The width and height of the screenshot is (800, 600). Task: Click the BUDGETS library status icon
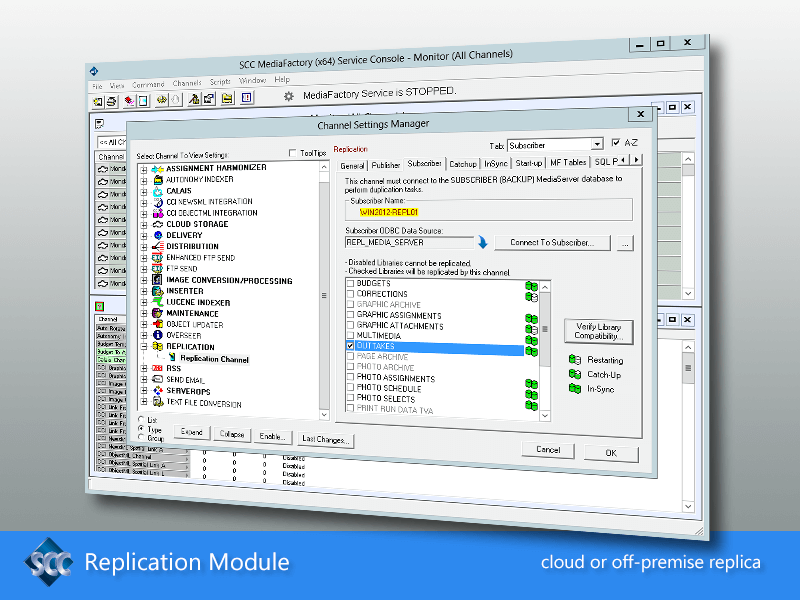531,286
